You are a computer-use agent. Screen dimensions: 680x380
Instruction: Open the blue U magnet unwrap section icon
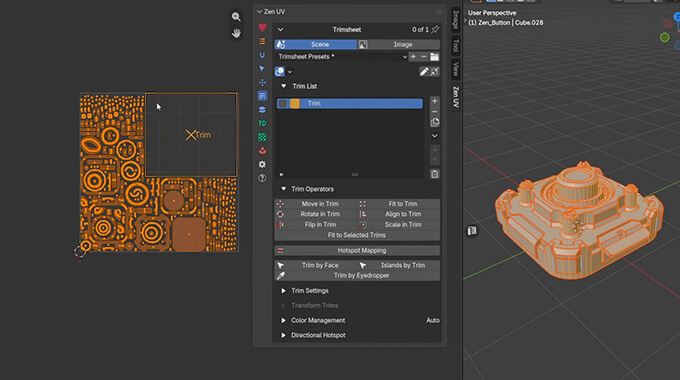[x=262, y=55]
